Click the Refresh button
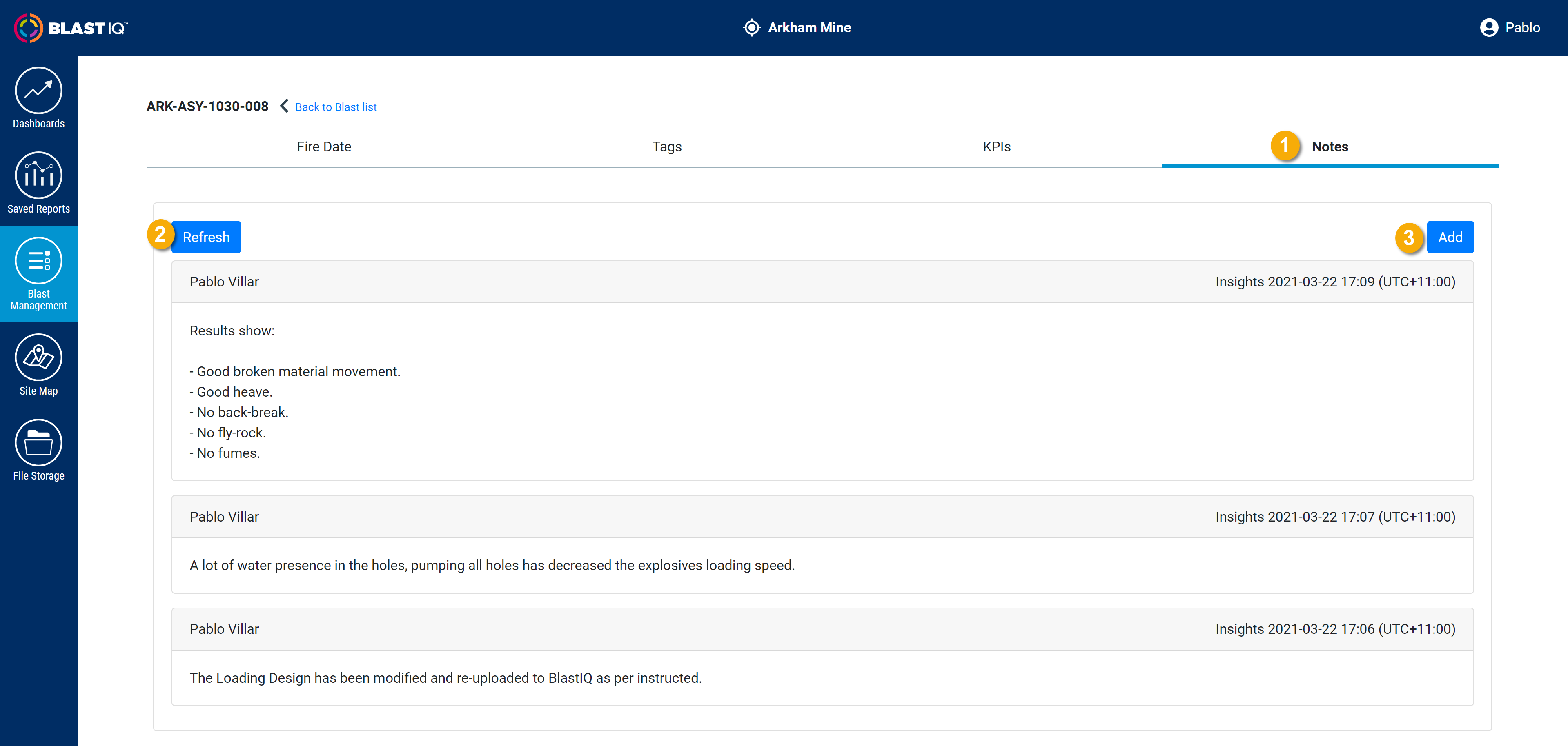1568x746 pixels. (x=206, y=237)
